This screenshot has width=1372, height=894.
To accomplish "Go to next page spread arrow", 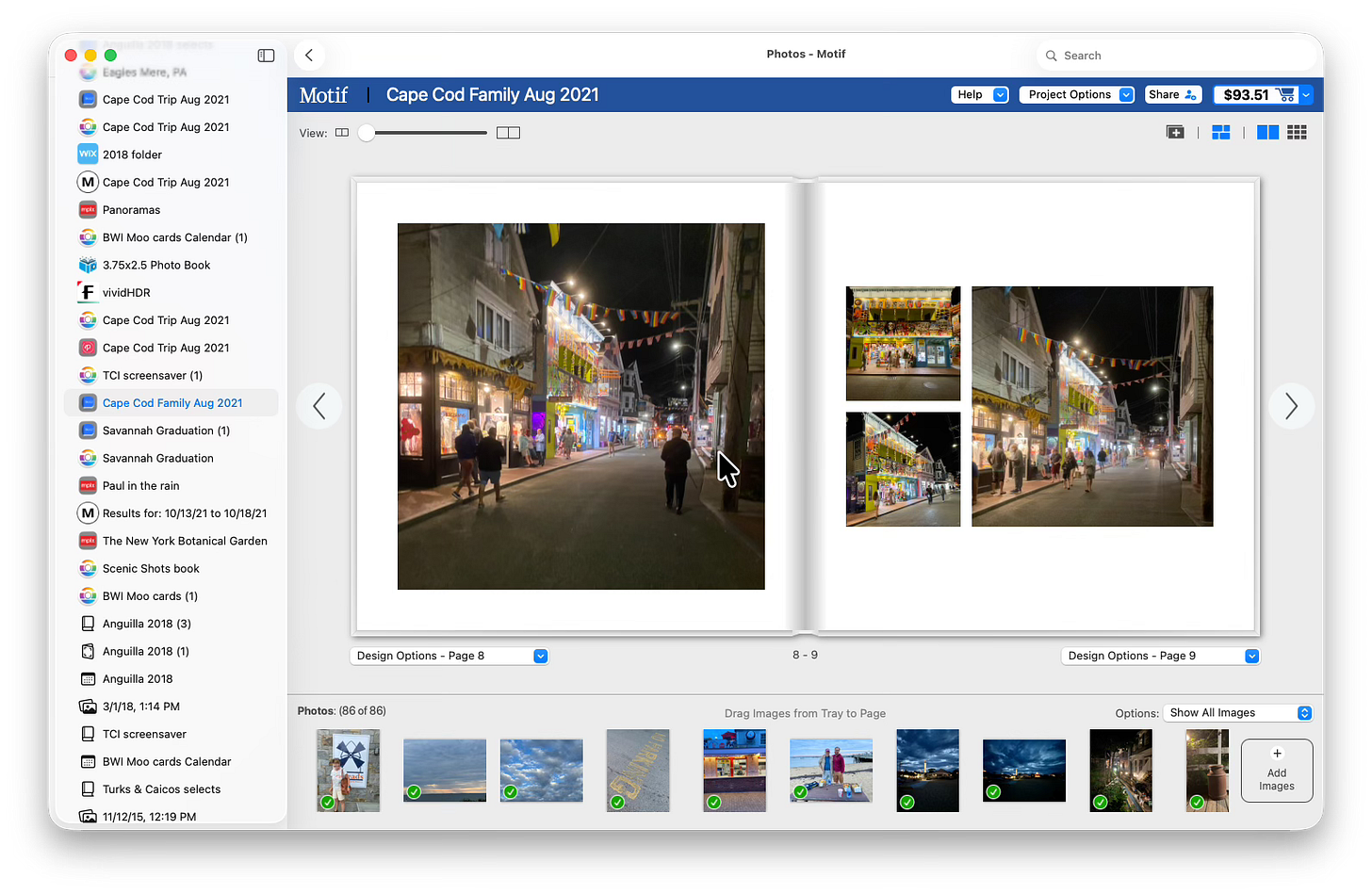I will (x=1291, y=406).
